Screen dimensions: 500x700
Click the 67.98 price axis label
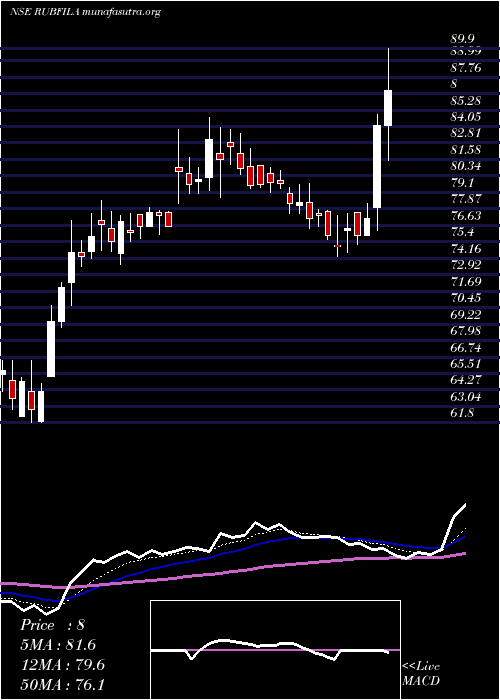[466, 331]
